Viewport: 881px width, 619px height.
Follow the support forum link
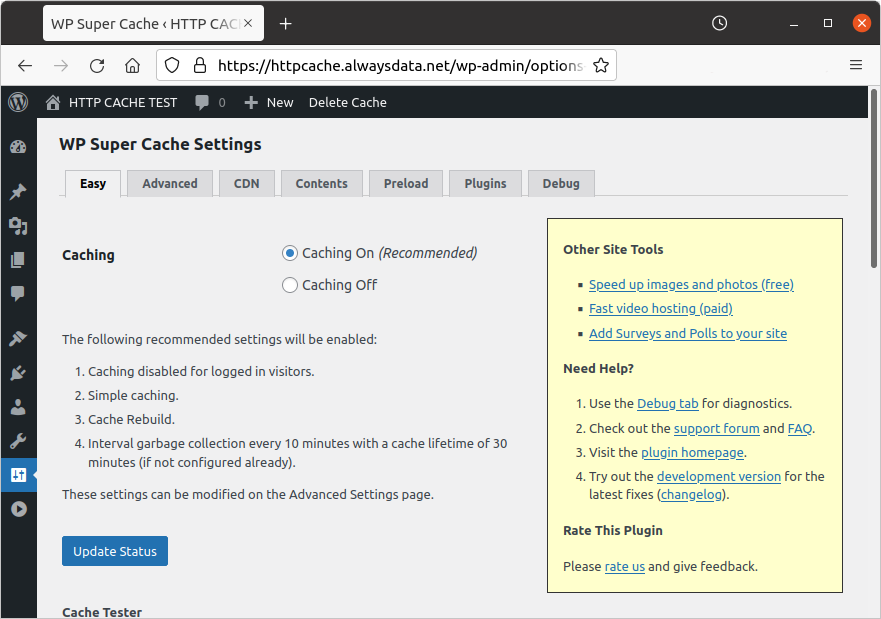click(716, 428)
